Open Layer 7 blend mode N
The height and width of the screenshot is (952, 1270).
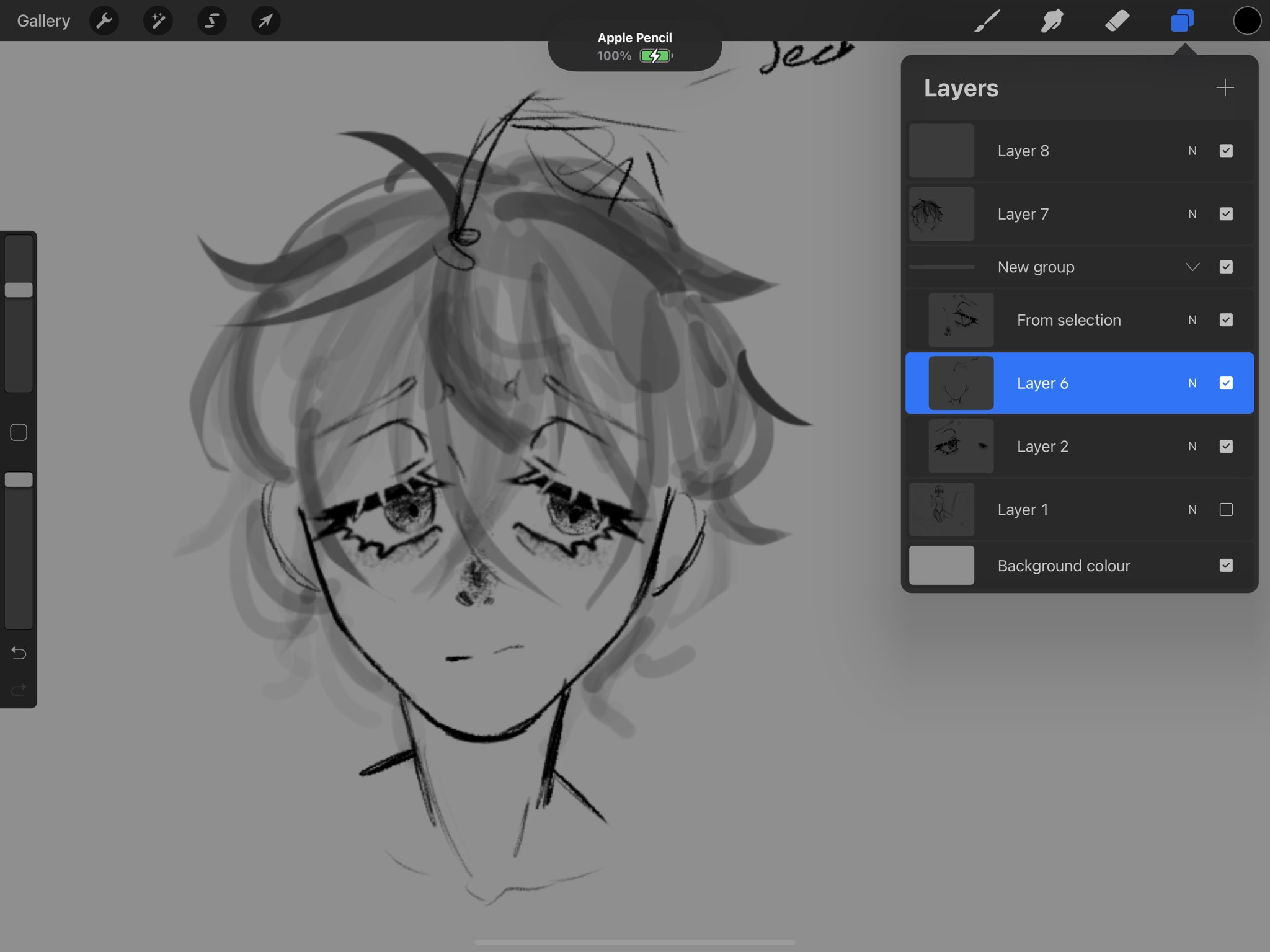tap(1192, 214)
